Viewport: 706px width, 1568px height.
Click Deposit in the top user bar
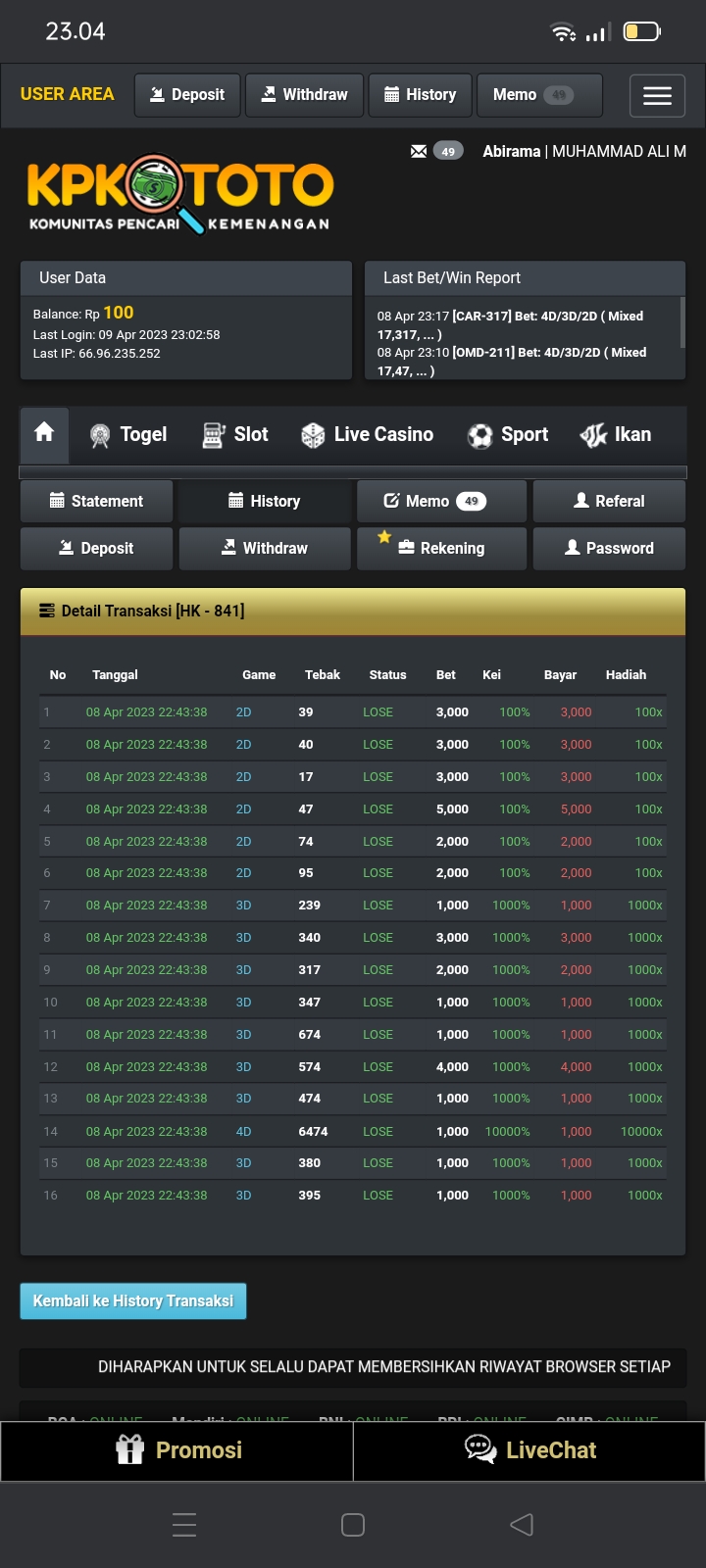(x=187, y=95)
